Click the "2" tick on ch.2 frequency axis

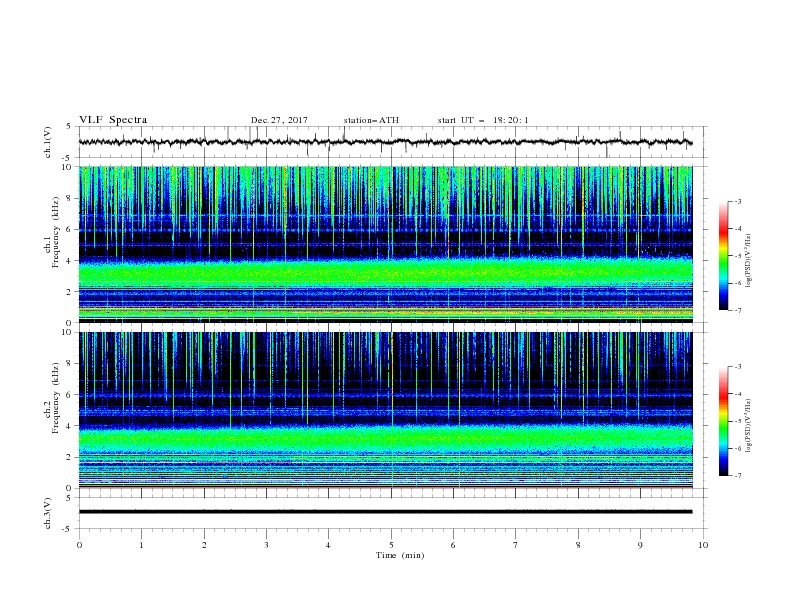coord(70,457)
